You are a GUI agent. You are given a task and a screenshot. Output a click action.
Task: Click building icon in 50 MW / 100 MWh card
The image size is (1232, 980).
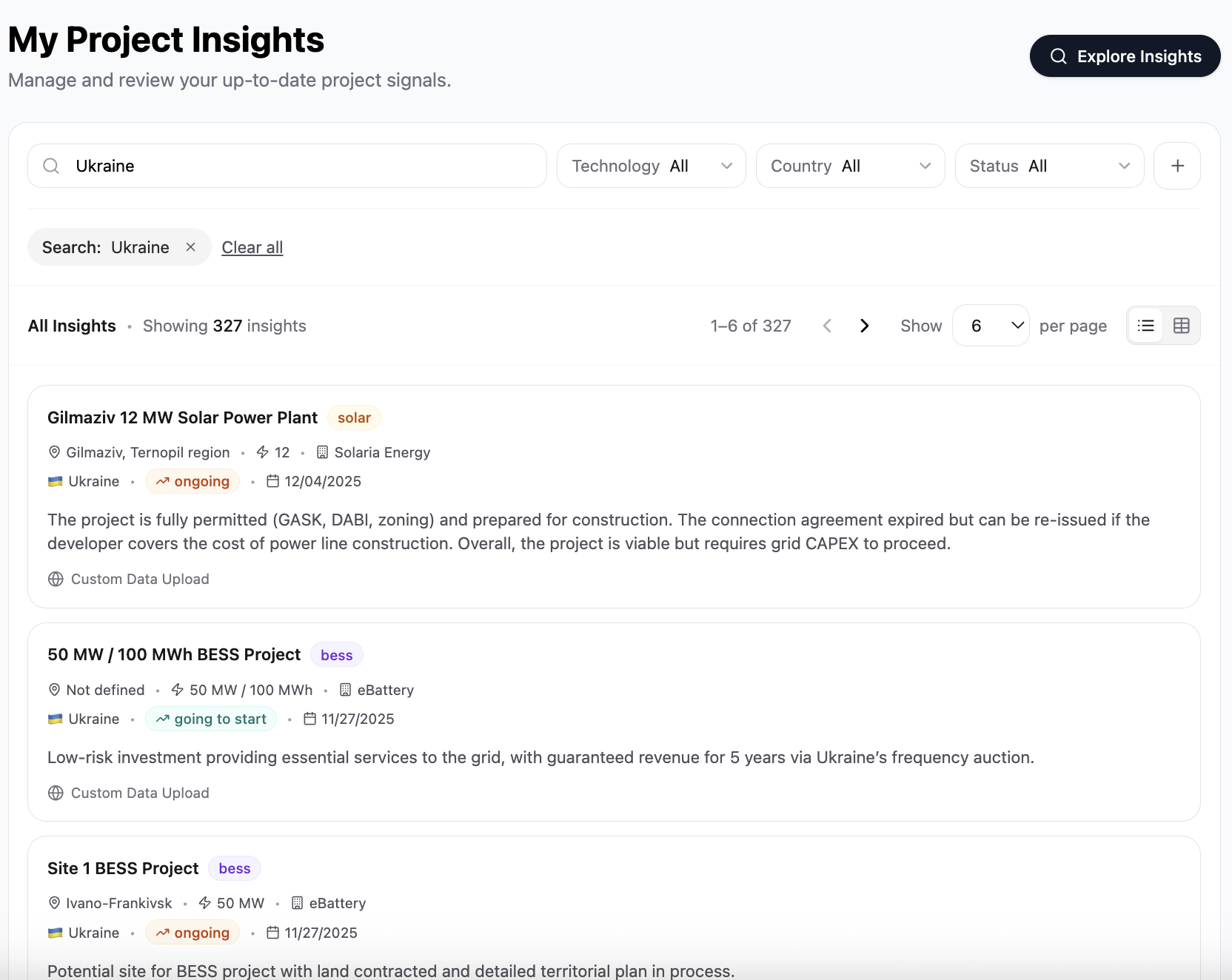coord(345,690)
